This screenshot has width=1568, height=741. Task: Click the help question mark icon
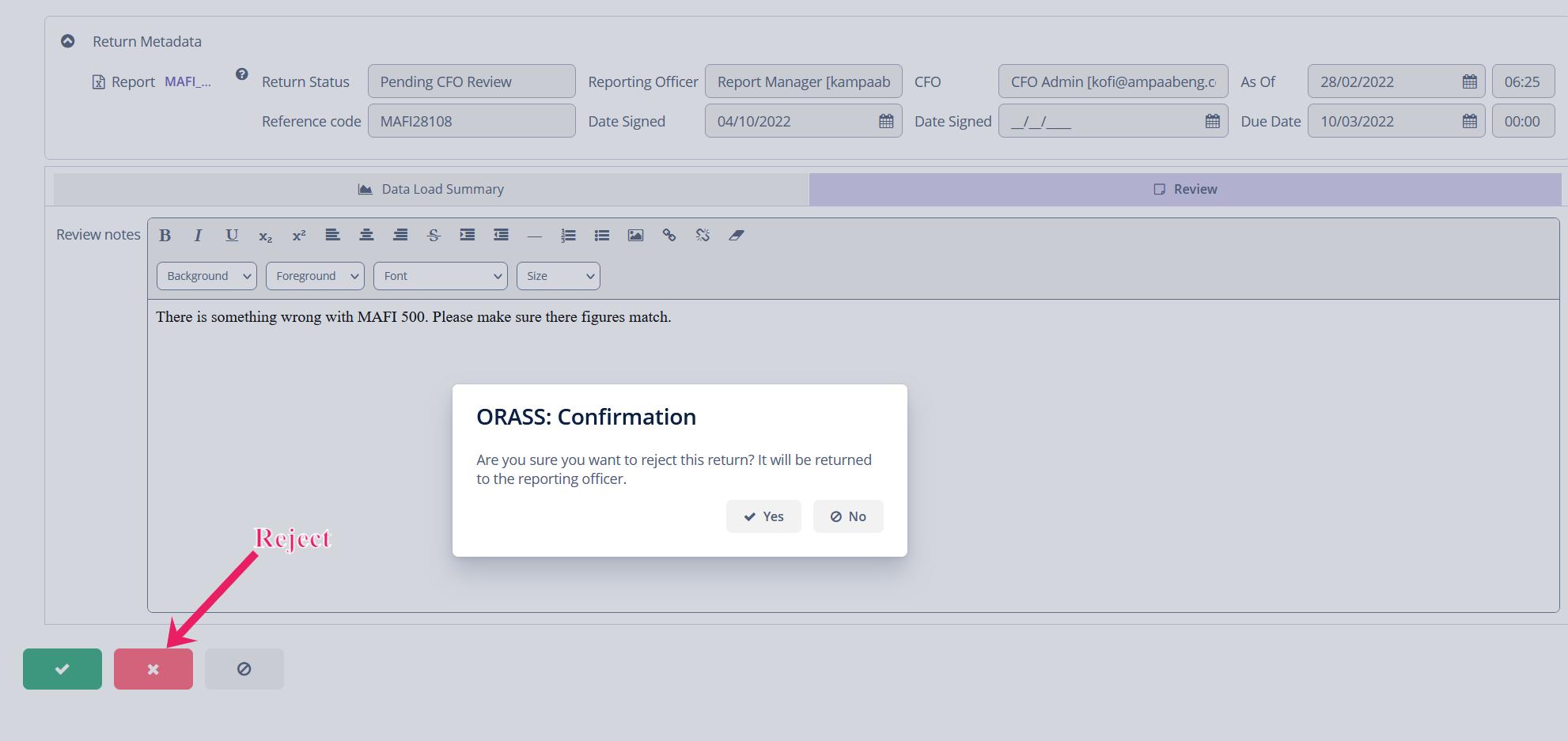click(x=242, y=74)
